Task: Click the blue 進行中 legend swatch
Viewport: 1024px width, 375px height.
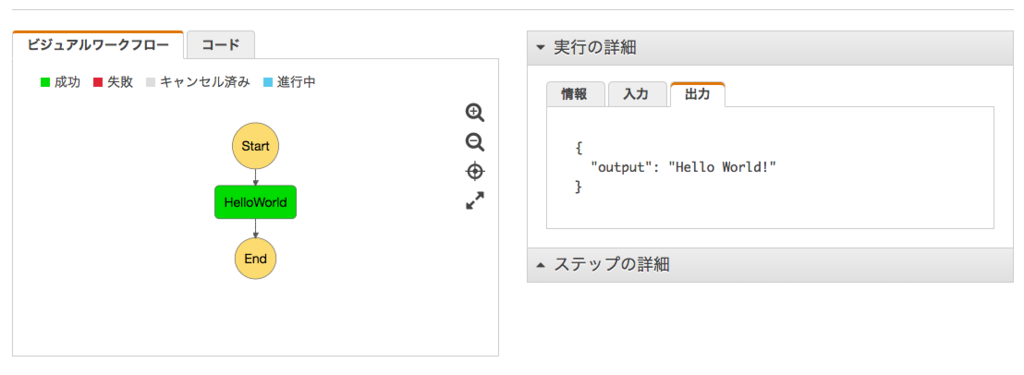Action: point(268,83)
